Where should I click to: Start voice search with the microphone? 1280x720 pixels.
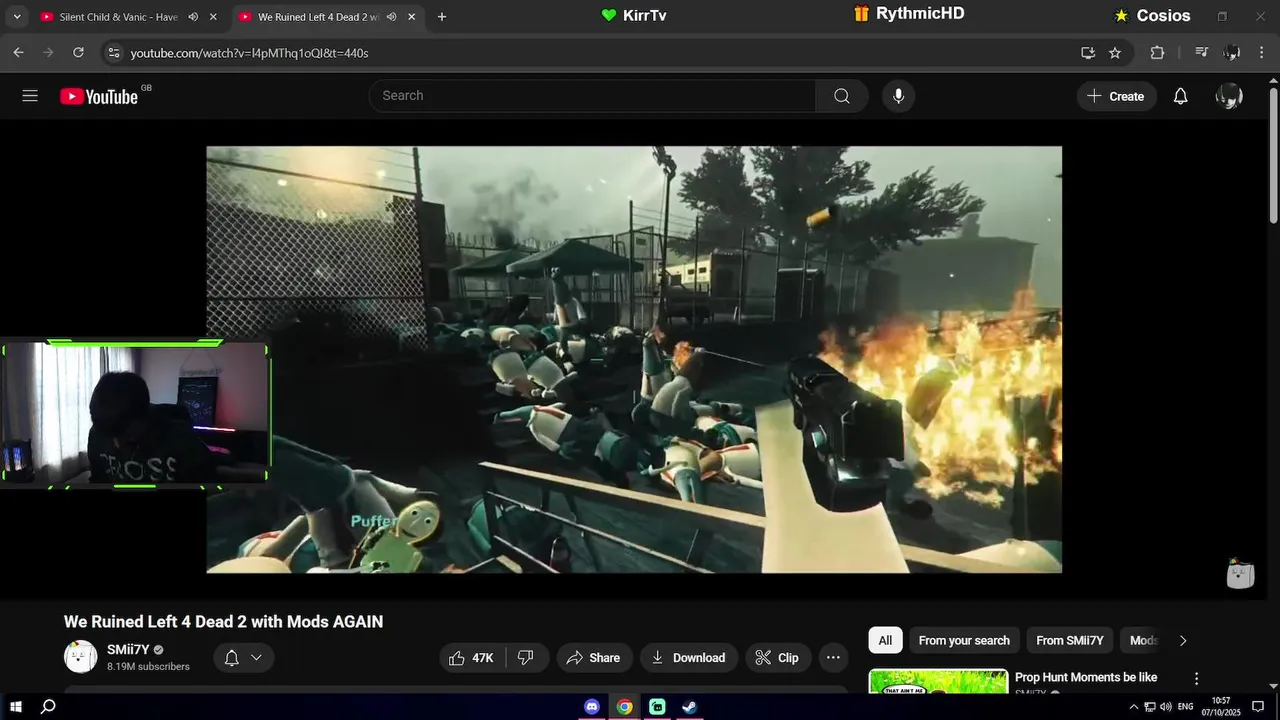[898, 96]
